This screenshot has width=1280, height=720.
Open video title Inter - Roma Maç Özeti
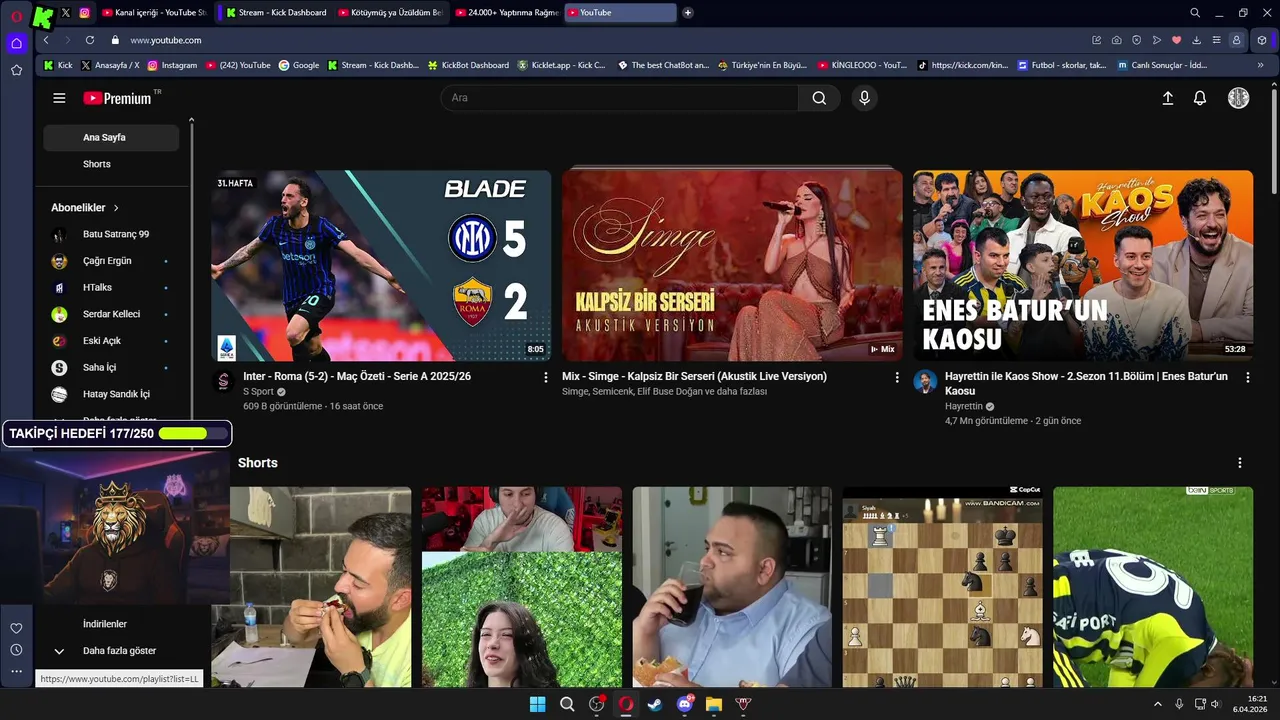tap(357, 377)
